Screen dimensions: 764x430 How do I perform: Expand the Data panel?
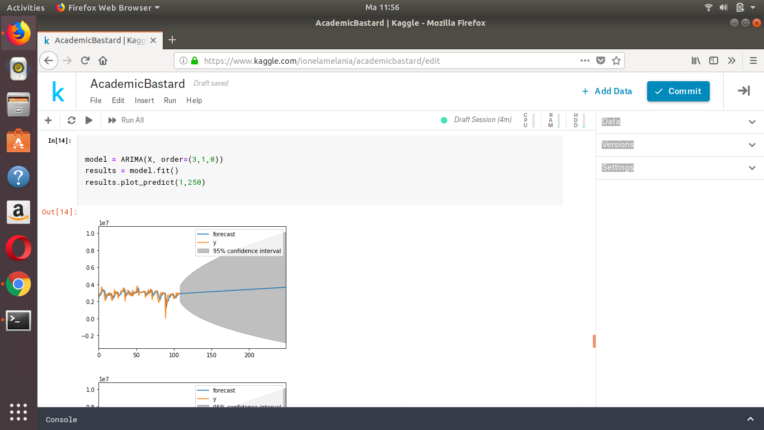point(680,122)
